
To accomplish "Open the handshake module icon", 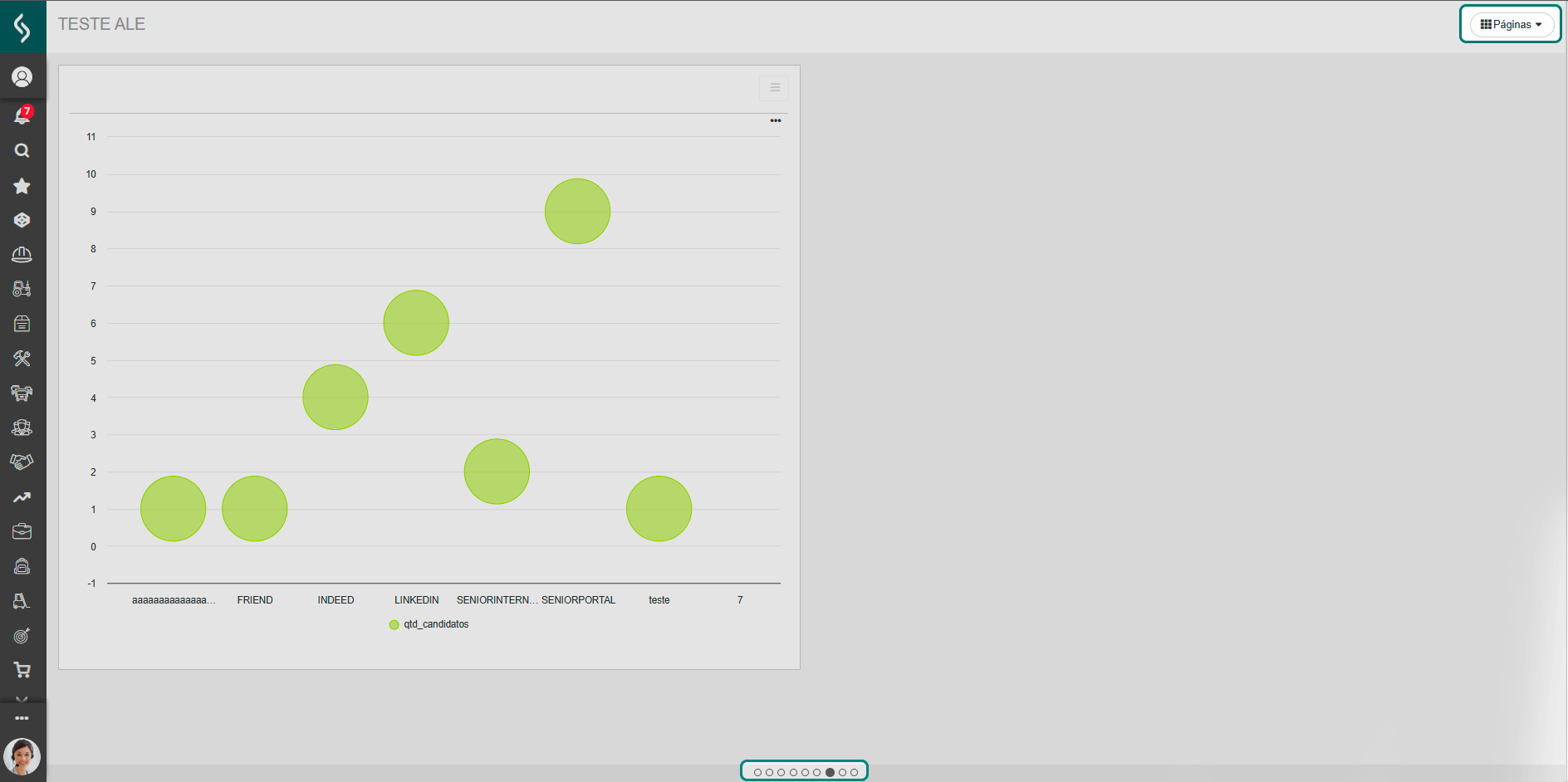I will point(22,462).
